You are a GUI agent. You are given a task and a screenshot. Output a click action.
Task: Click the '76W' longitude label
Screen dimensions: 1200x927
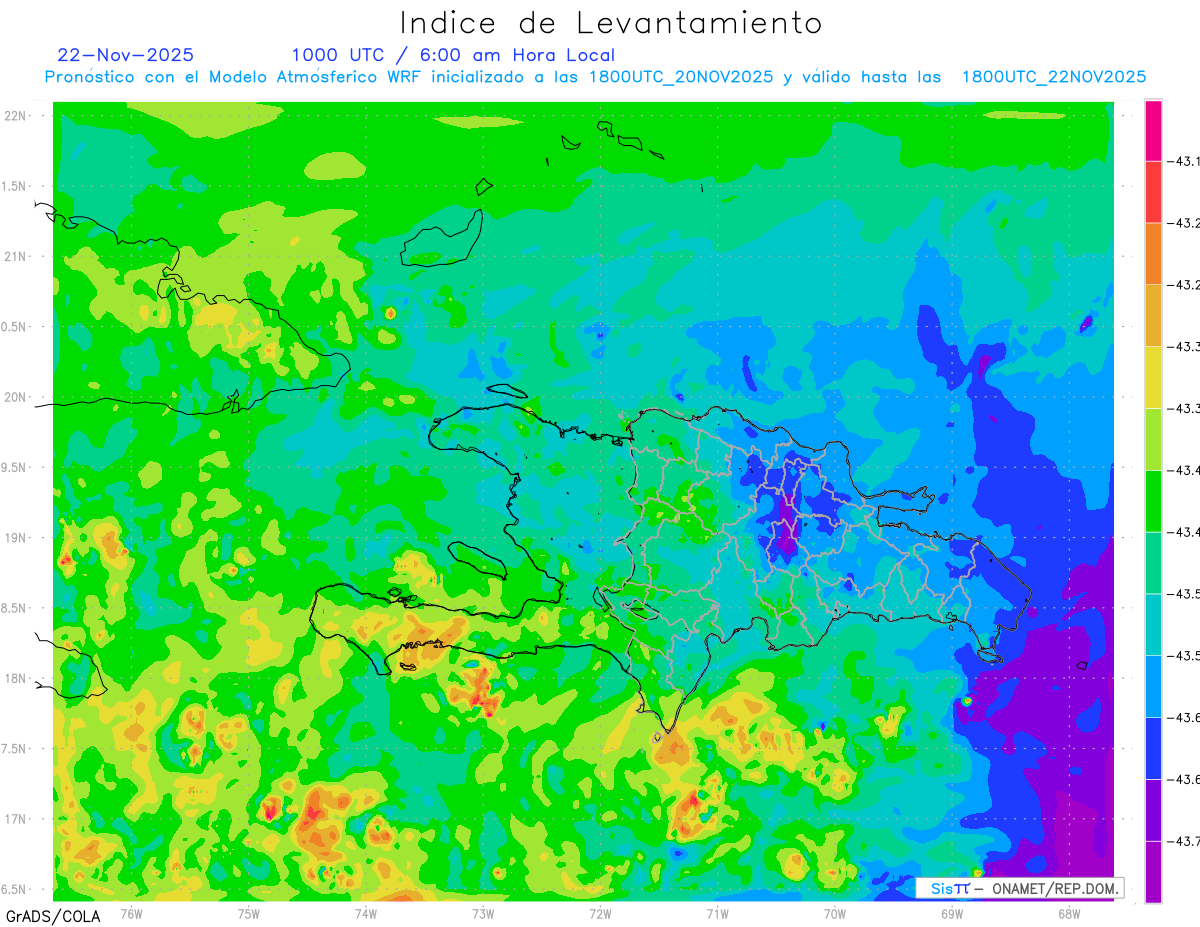tap(131, 913)
